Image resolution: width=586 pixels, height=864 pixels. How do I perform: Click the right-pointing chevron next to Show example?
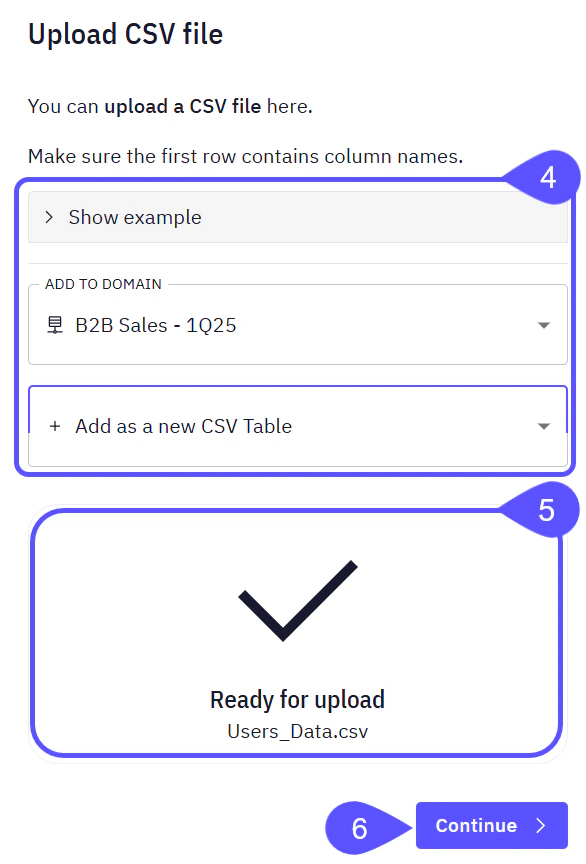click(x=48, y=215)
